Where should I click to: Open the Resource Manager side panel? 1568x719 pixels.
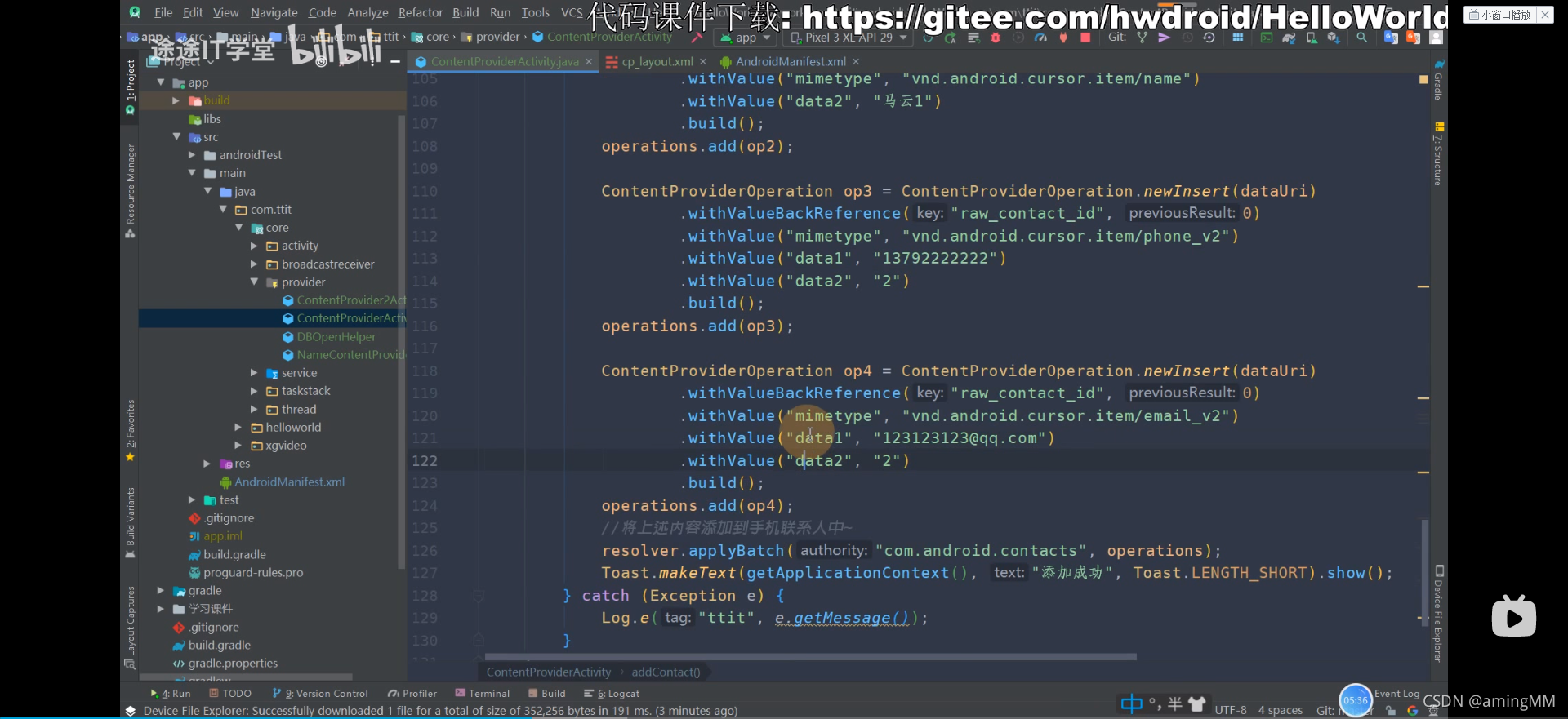130,191
